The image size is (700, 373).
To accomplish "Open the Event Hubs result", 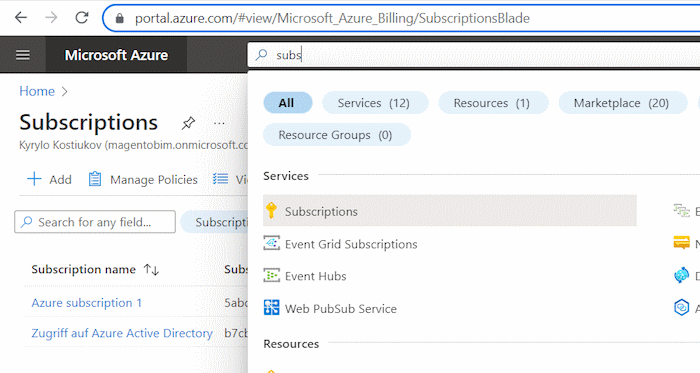I will coord(316,276).
